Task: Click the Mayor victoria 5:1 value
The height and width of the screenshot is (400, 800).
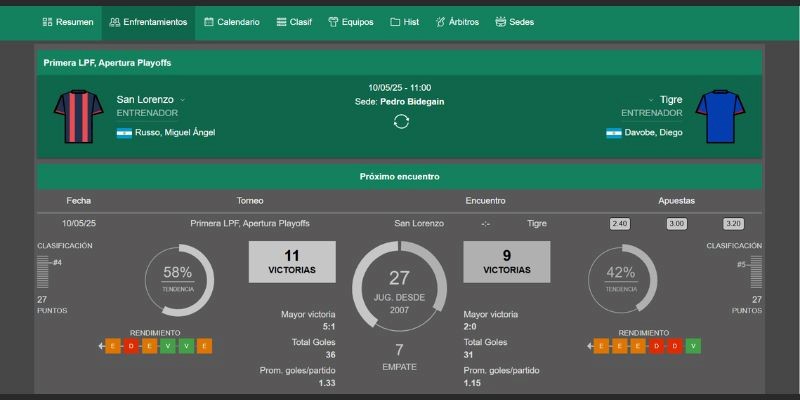Action: pyautogui.click(x=329, y=327)
